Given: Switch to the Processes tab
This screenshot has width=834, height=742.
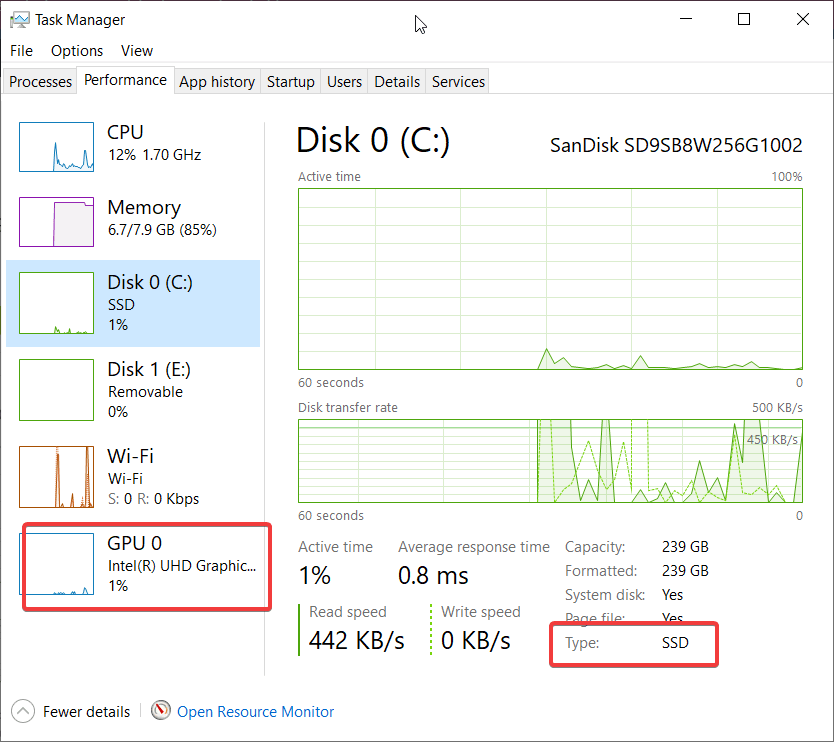Looking at the screenshot, I should tap(40, 81).
